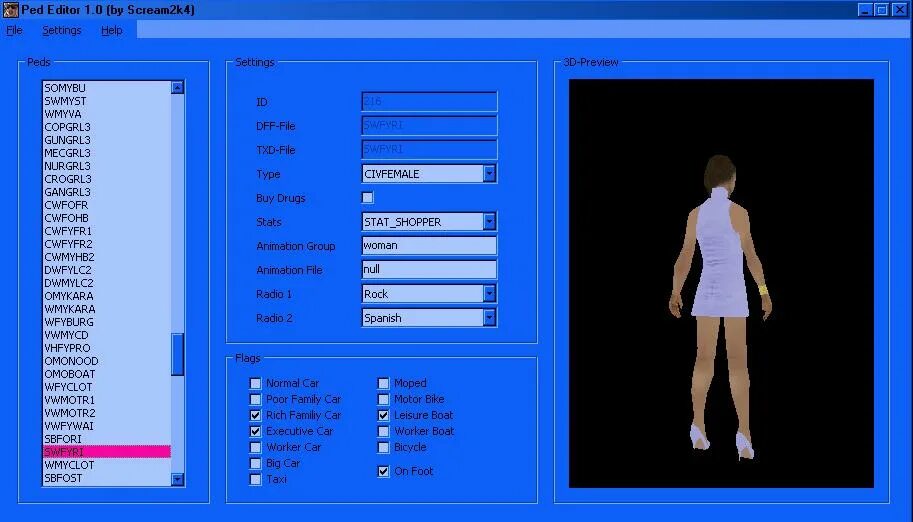Click the disabled ID field

click(429, 101)
